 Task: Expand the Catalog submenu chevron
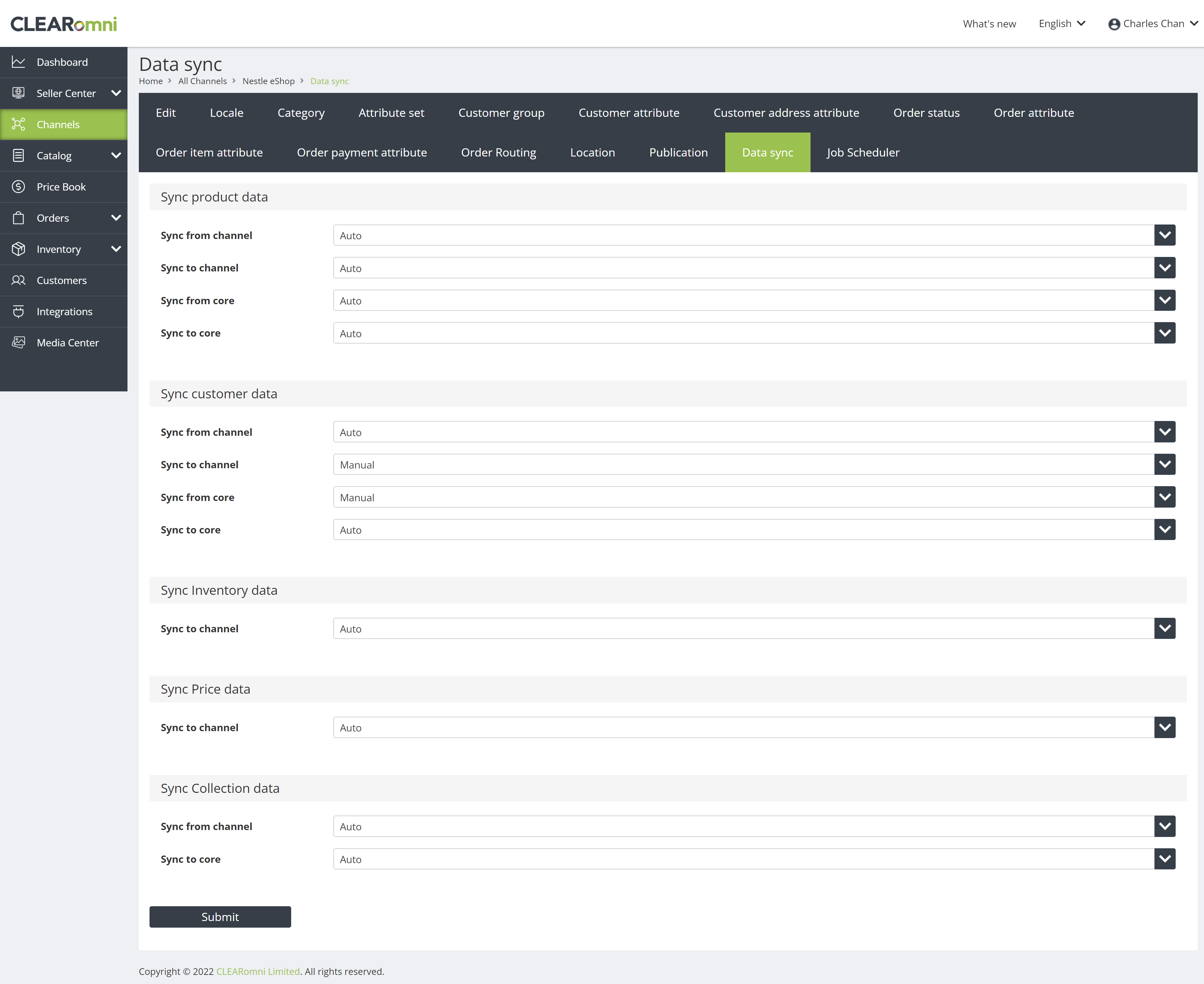(x=116, y=155)
